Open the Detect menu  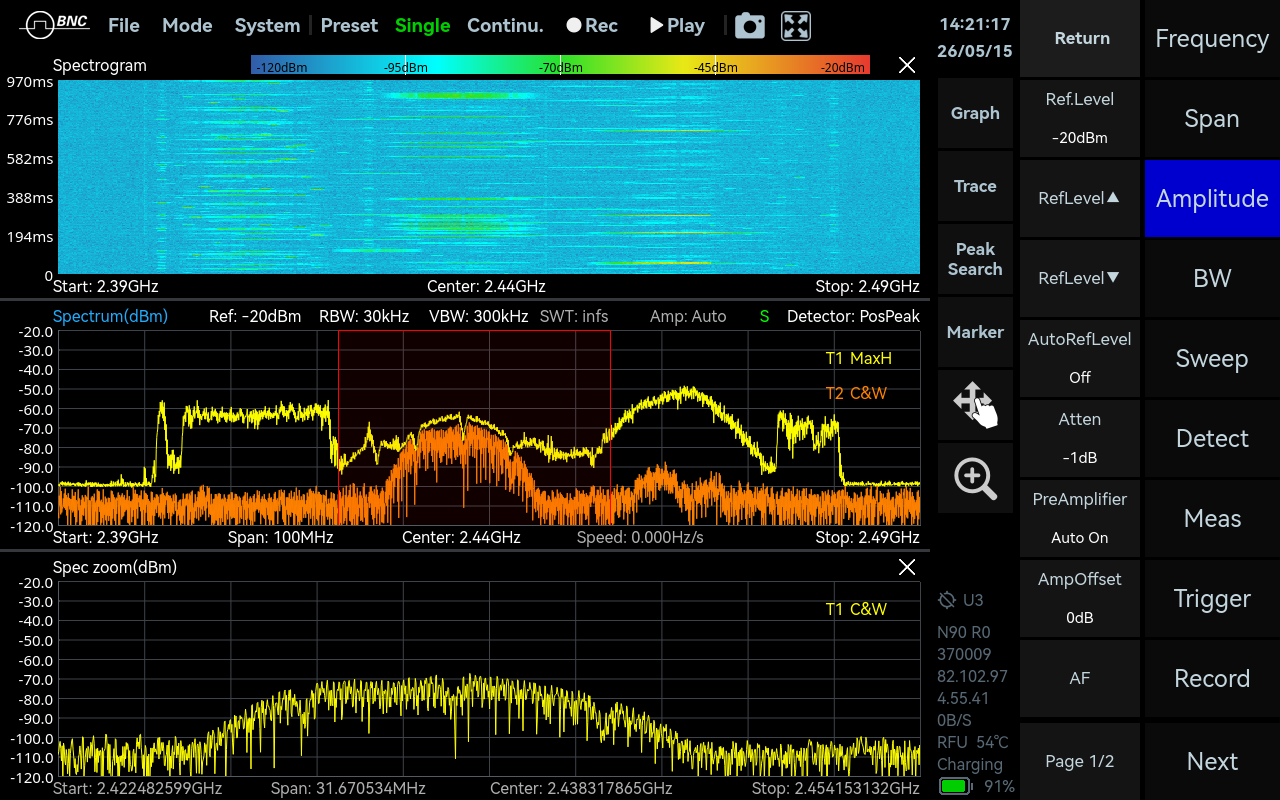[x=1212, y=438]
